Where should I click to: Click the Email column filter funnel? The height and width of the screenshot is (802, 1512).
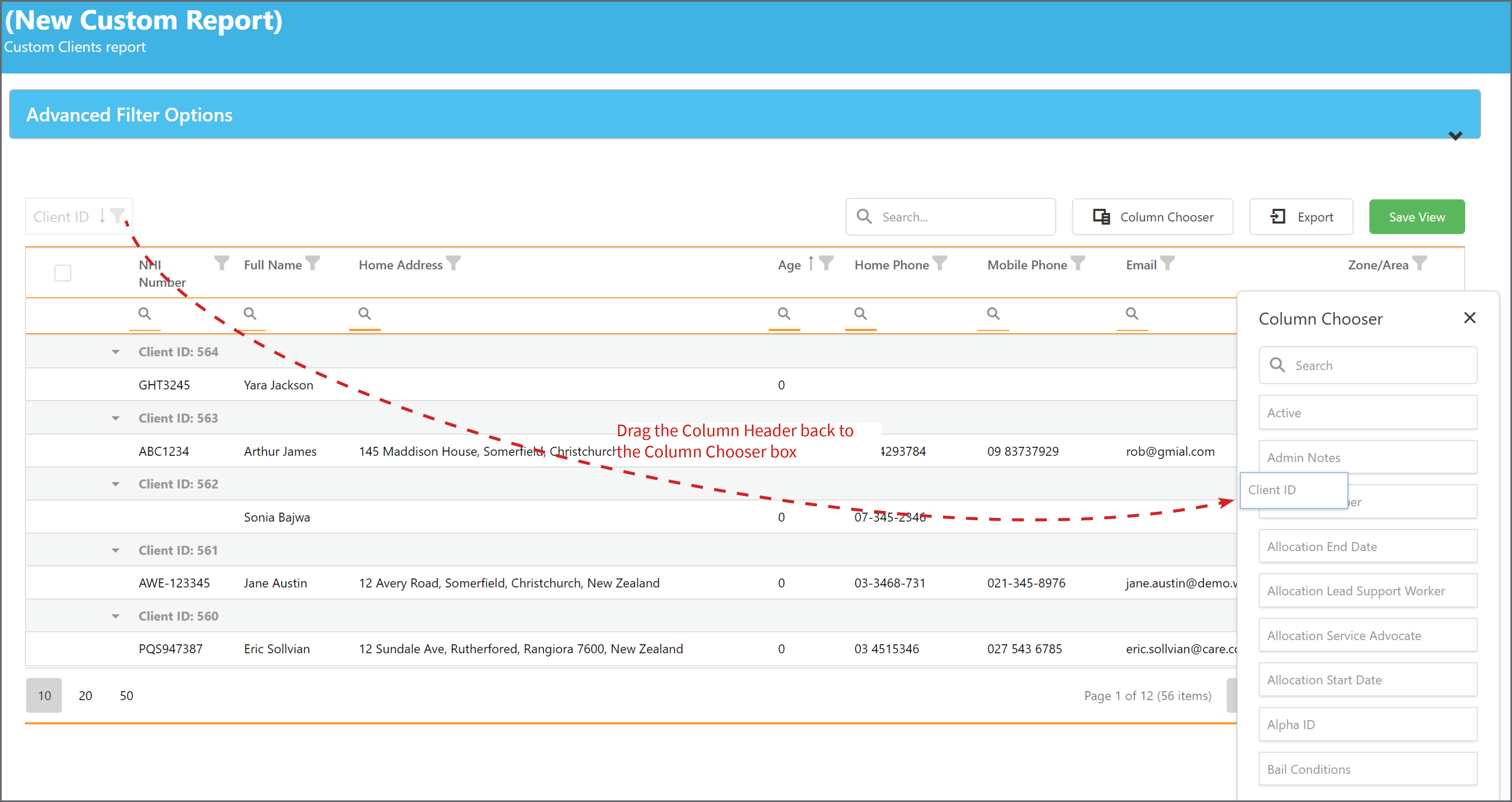(x=1168, y=263)
